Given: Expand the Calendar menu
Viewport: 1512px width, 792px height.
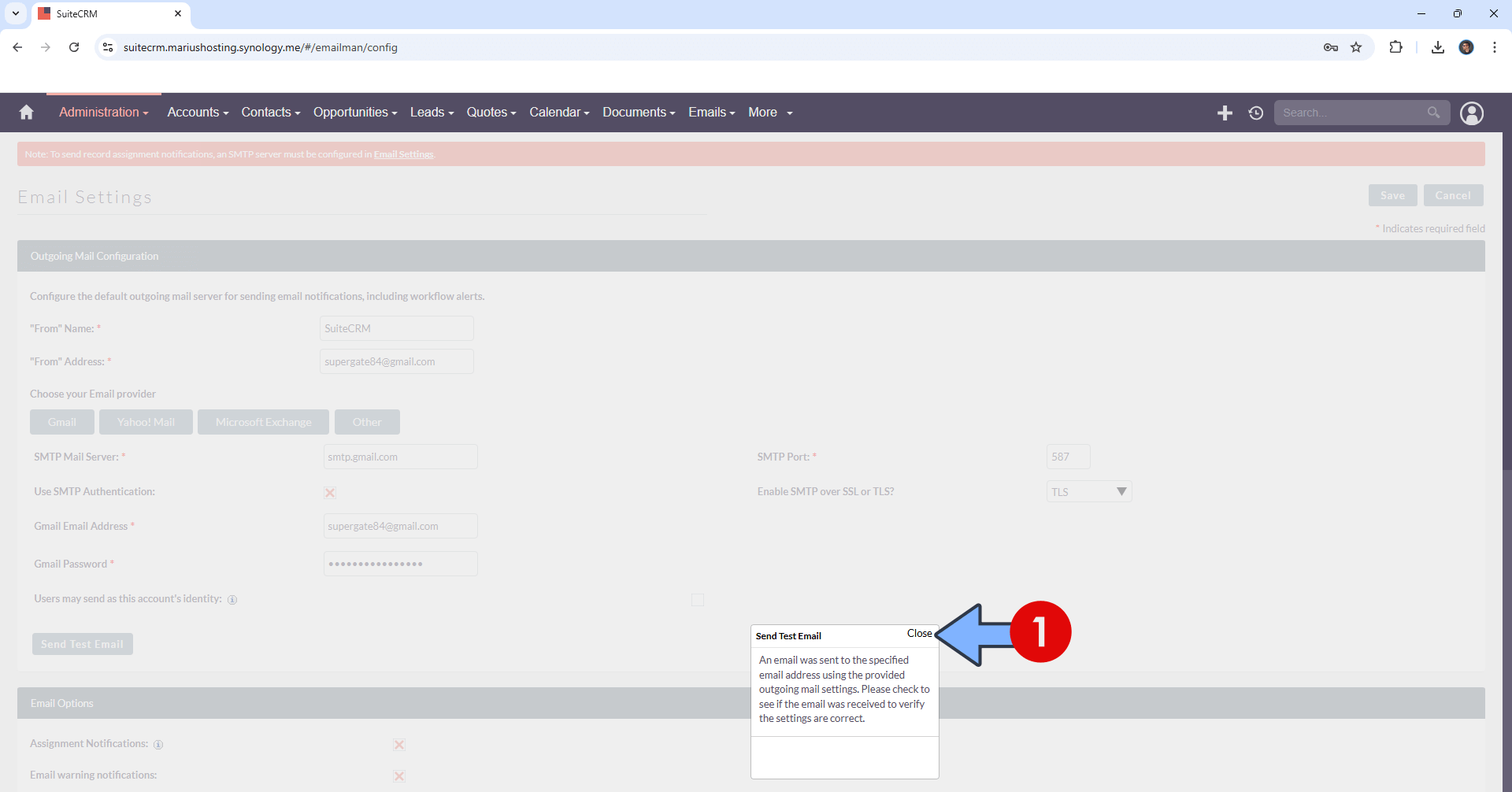Looking at the screenshot, I should 559,113.
